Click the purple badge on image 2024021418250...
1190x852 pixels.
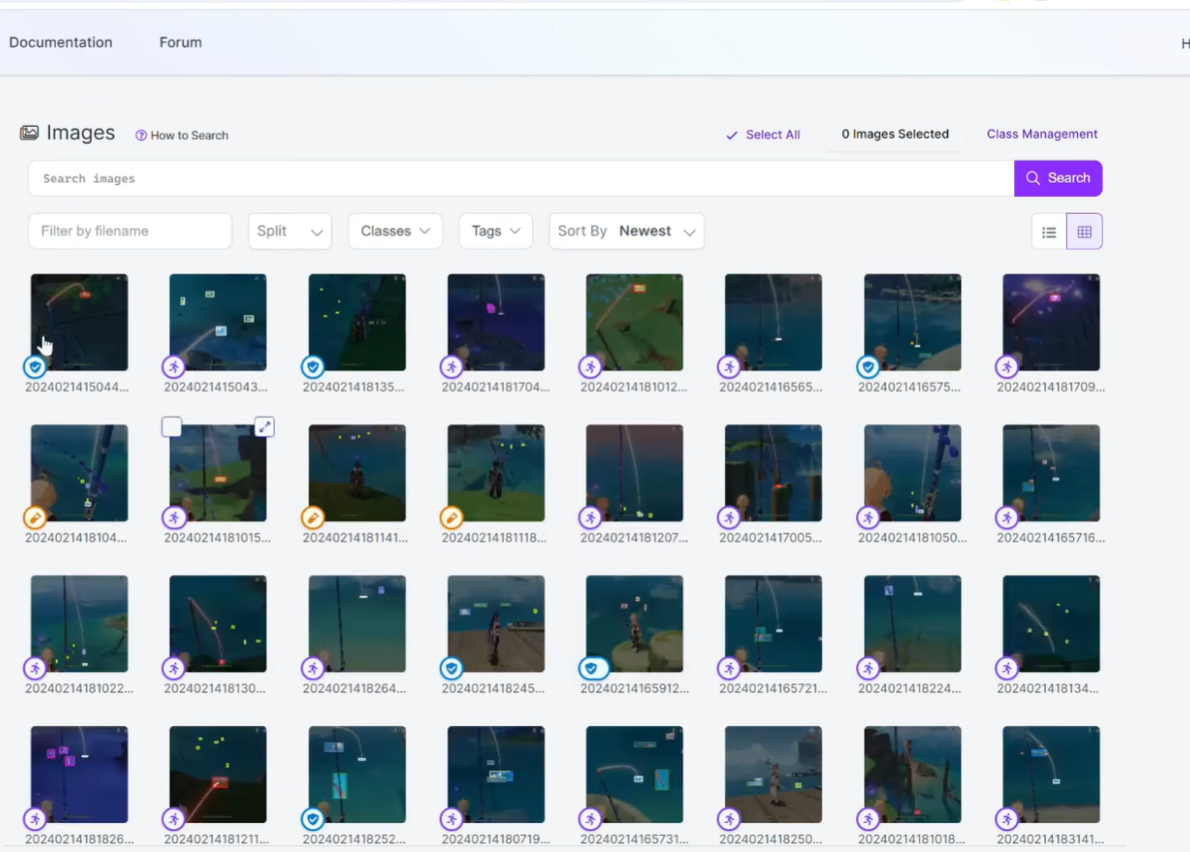(729, 819)
